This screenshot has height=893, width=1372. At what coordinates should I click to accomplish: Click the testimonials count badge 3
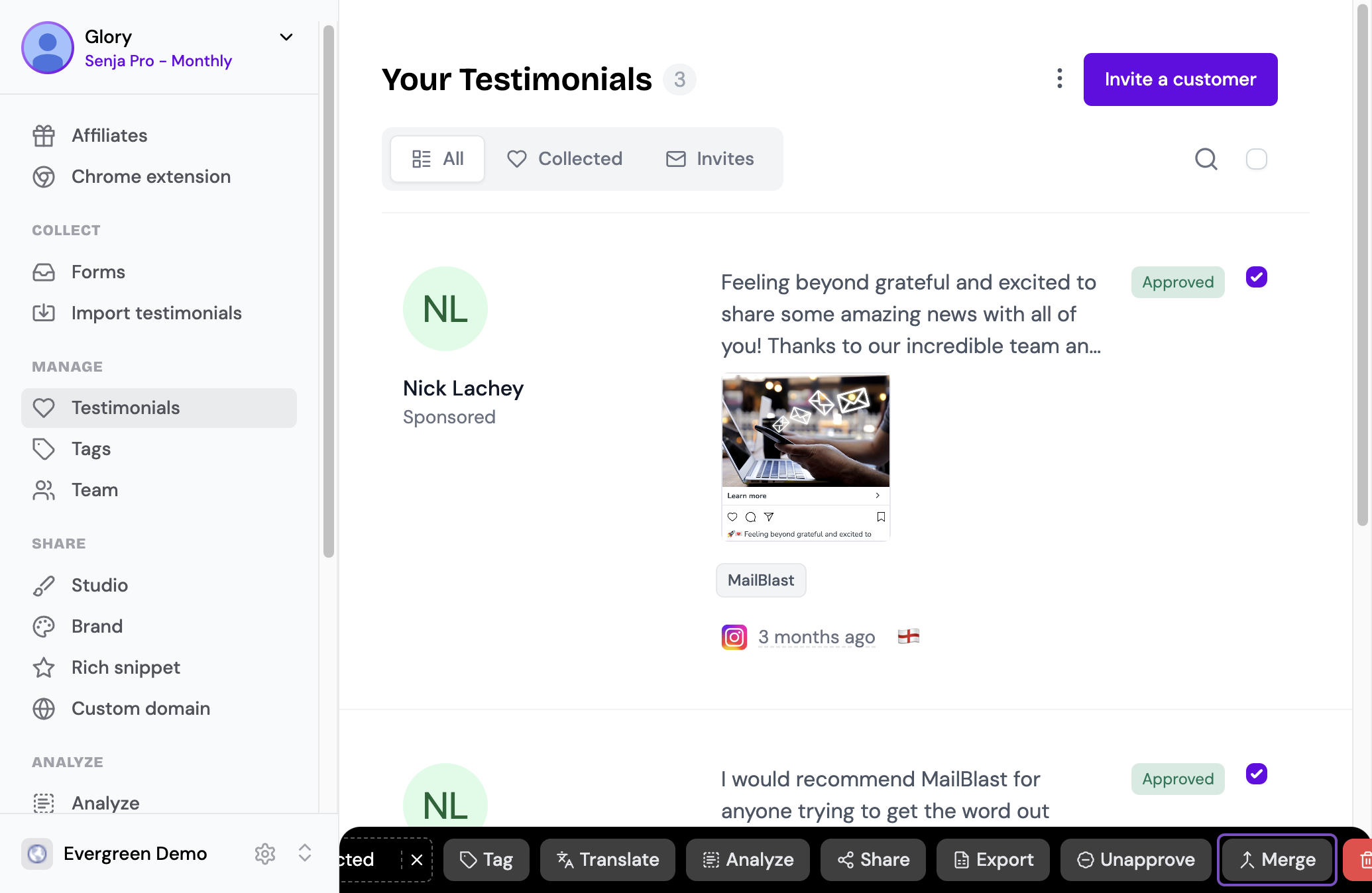[679, 79]
